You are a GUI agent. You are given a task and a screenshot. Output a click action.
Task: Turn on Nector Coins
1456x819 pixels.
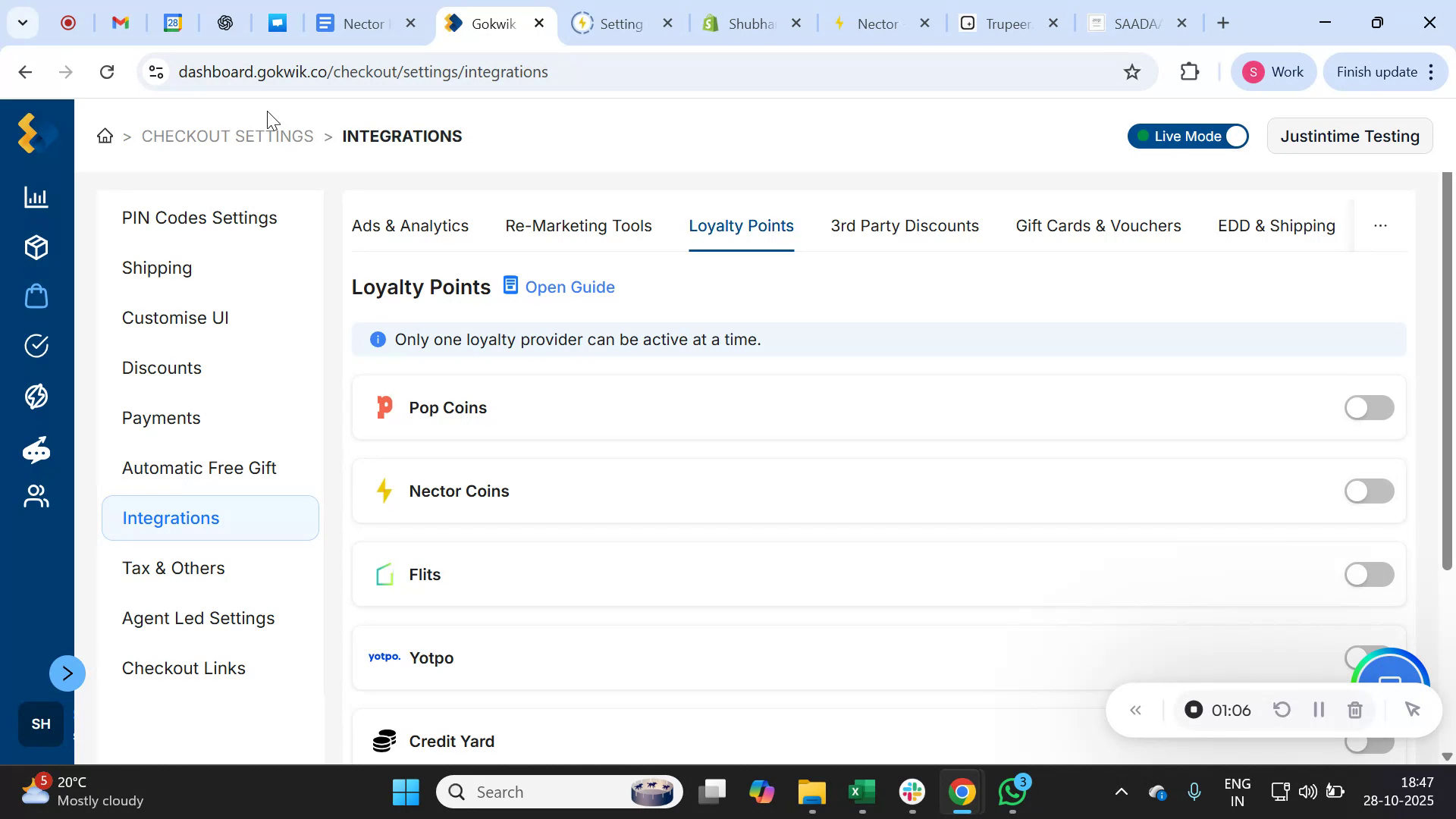[x=1368, y=491]
